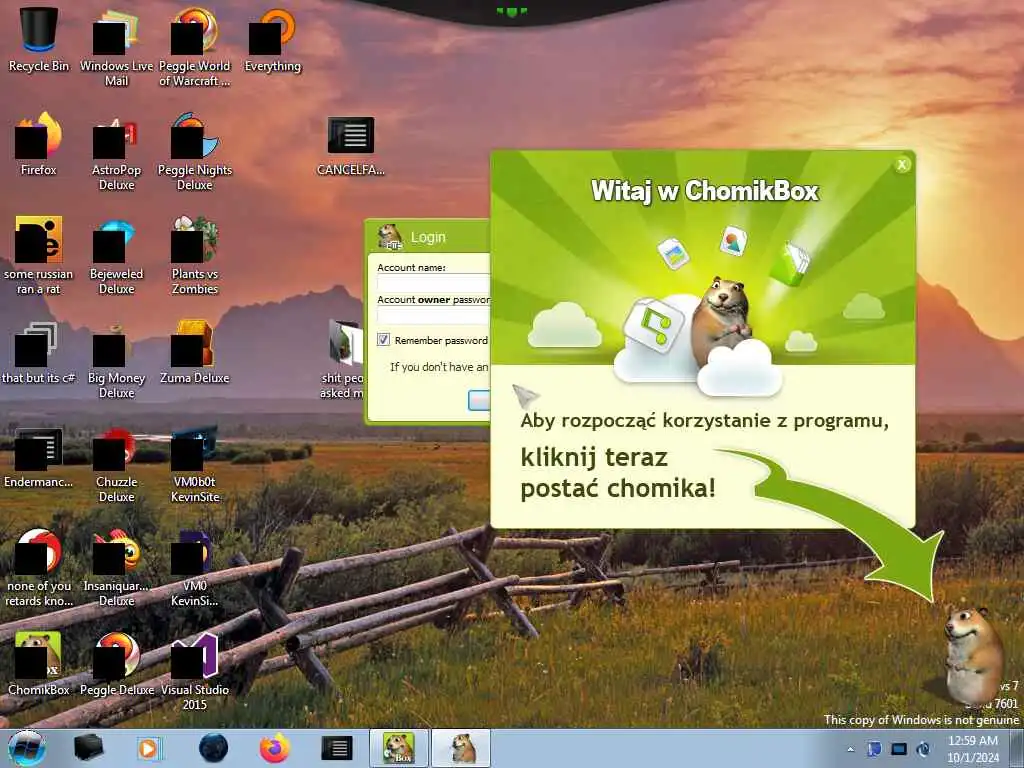
Task: Open the tray icon left of the clock
Action: point(923,748)
